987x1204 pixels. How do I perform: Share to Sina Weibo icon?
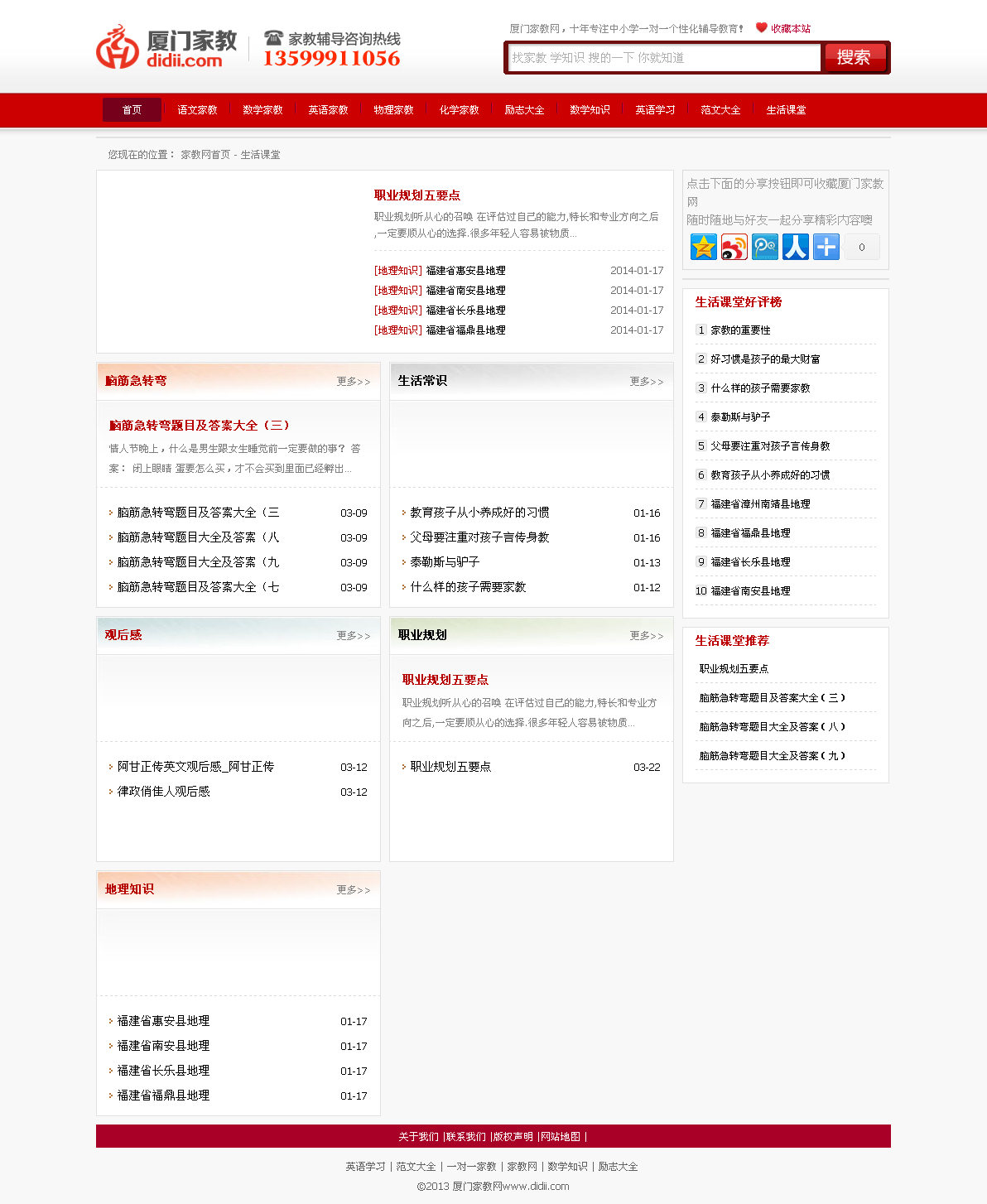734,247
